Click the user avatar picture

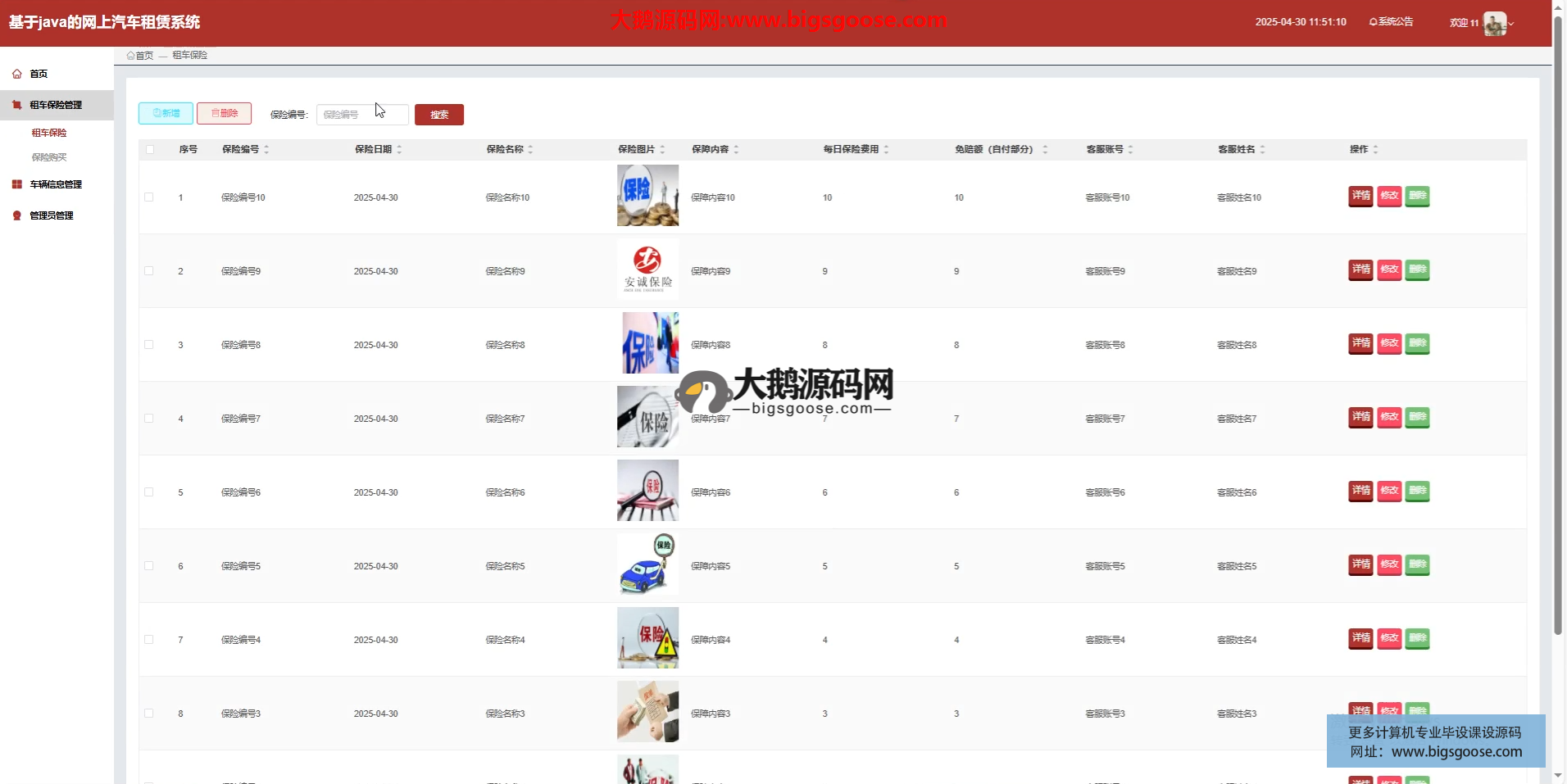coord(1494,24)
